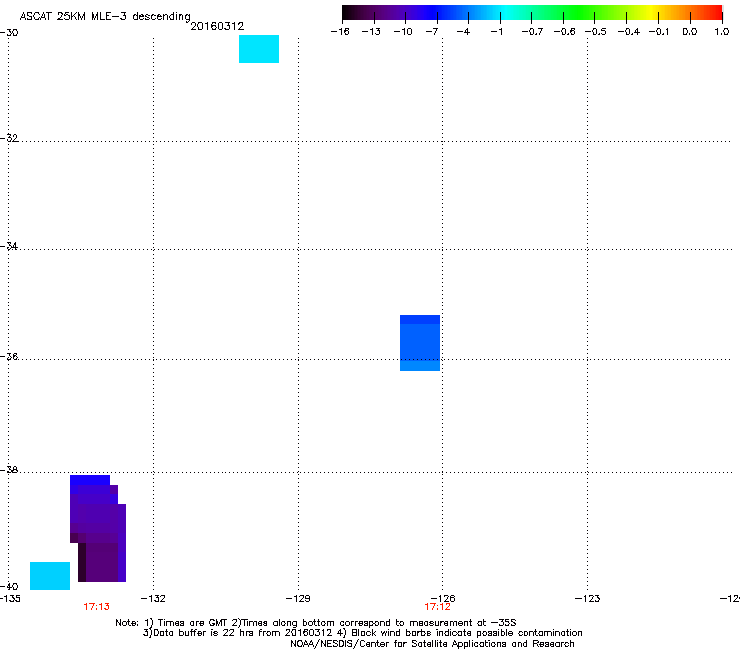The image size is (740, 650).
Task: Click the latitude label -32
Action: 9,138
